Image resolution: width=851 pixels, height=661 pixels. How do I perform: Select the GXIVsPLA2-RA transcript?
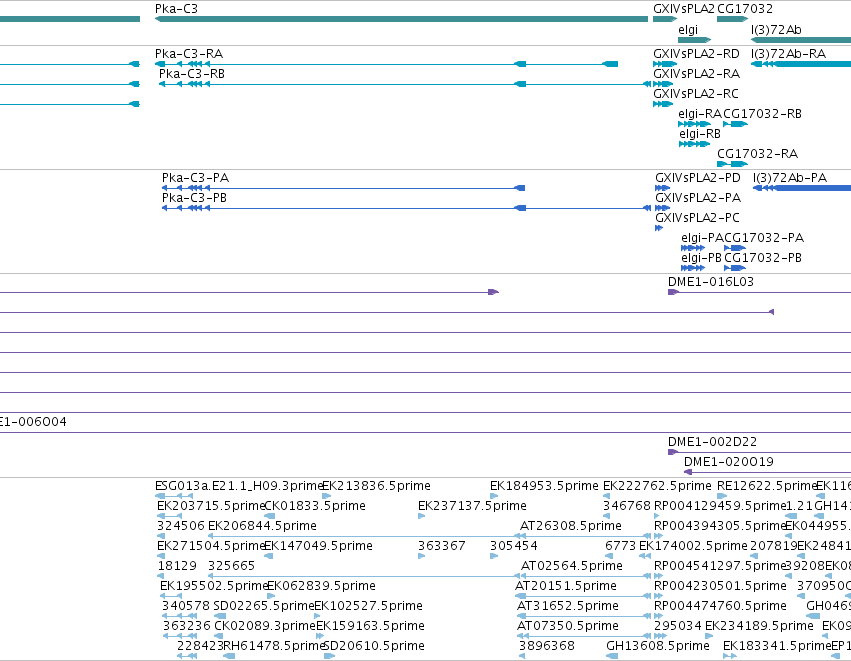tap(663, 84)
